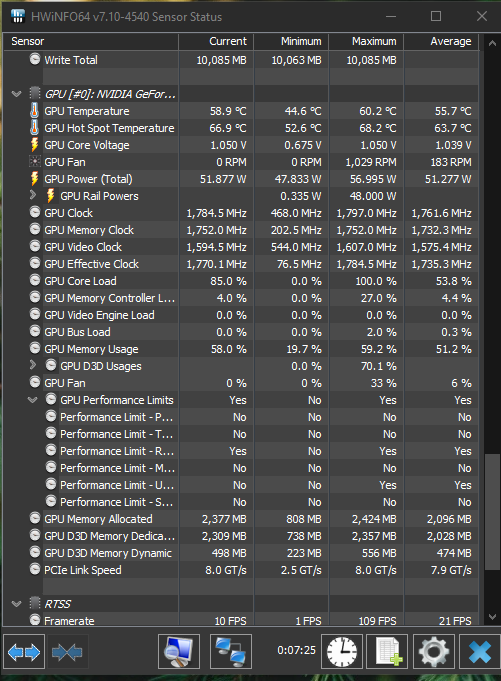
Task: Click the GPU Rail Powers lightning icon
Action: click(x=50, y=195)
